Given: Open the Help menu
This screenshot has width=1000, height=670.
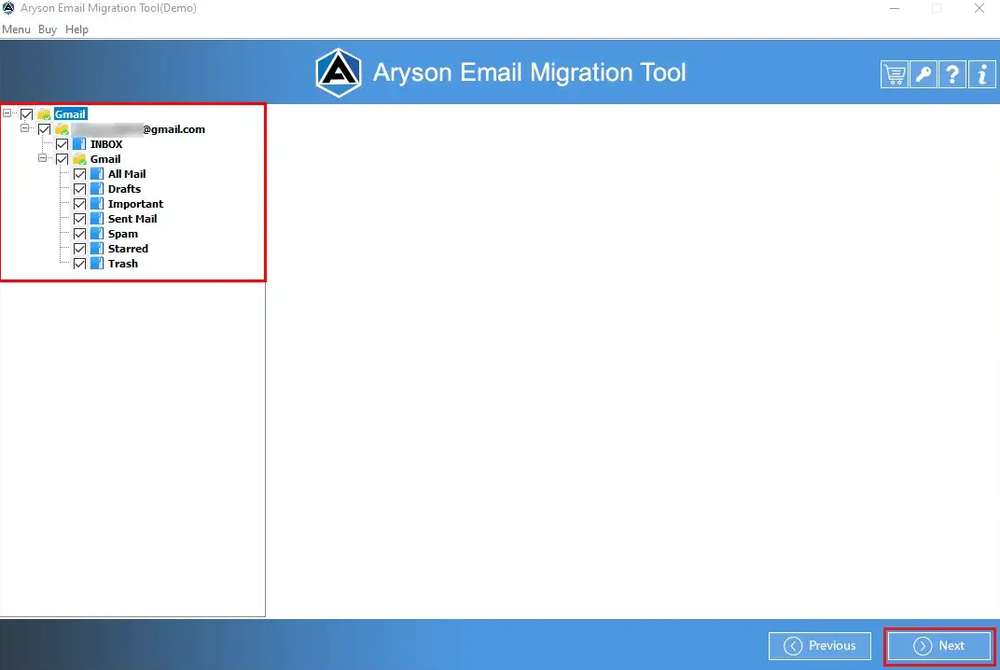Looking at the screenshot, I should [77, 29].
